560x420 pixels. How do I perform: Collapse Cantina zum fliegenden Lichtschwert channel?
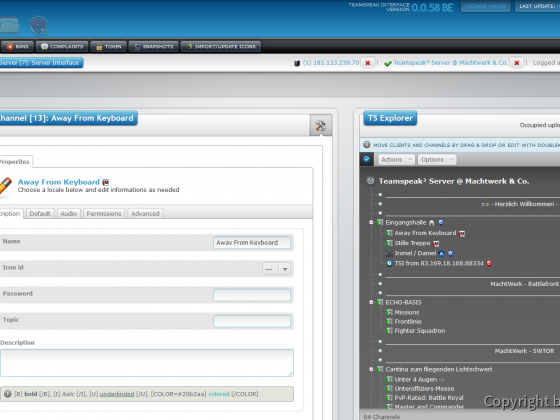point(371,369)
